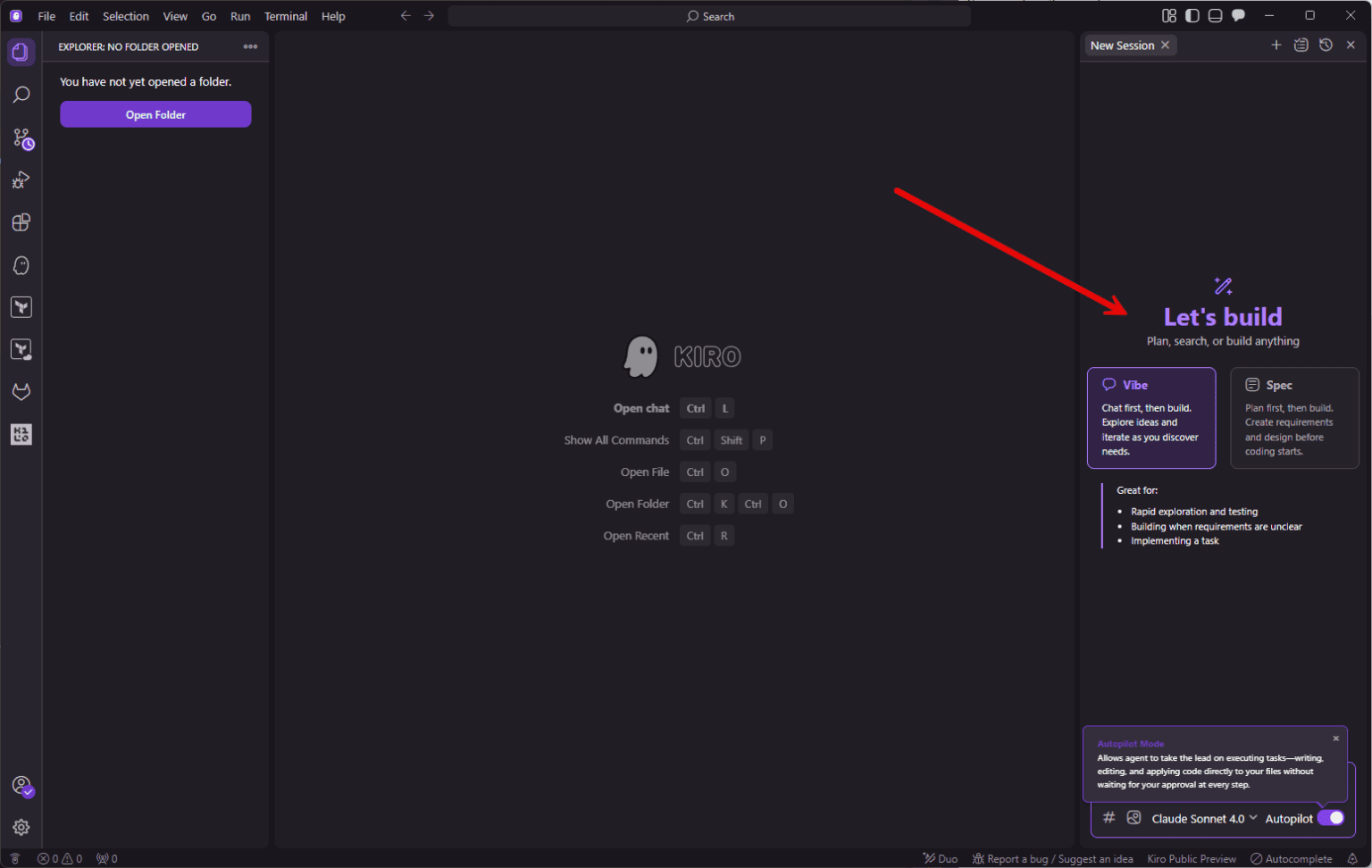1372x868 pixels.
Task: Switch to Spec mode
Action: point(1294,418)
